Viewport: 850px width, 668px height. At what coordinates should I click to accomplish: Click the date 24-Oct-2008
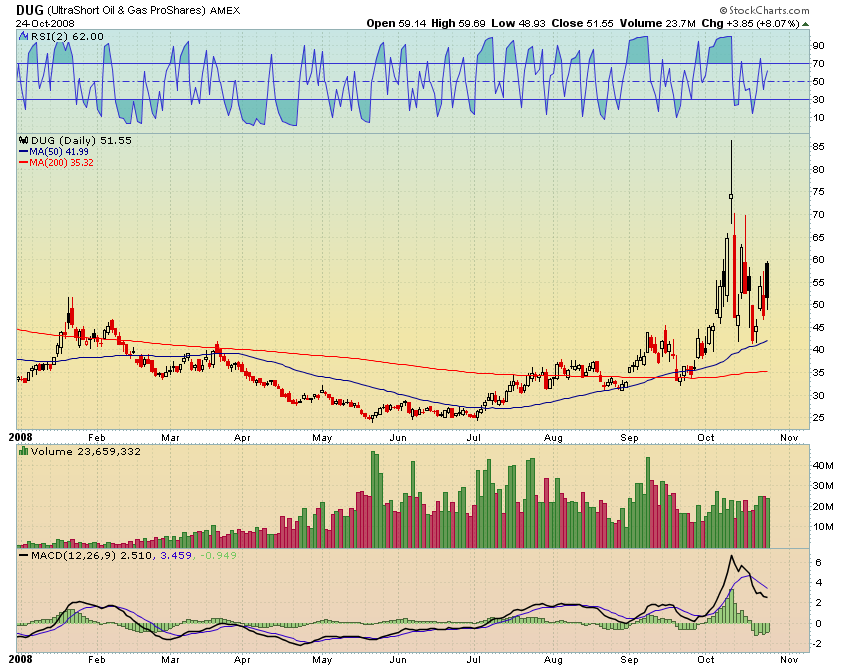45,23
